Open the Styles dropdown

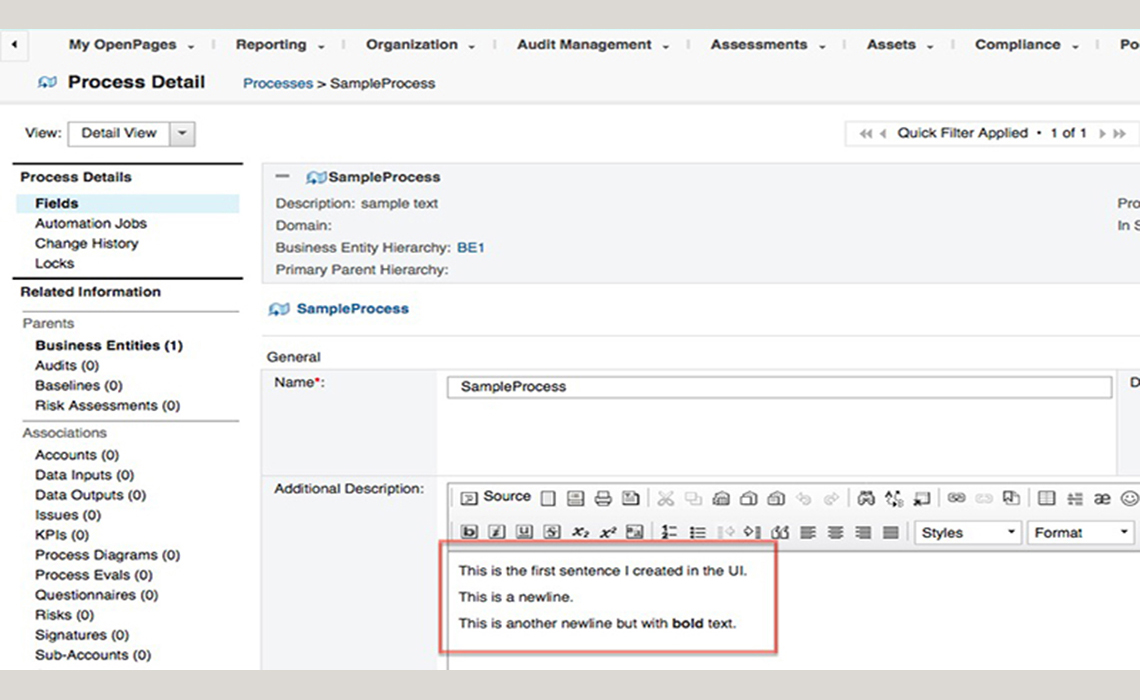[x=968, y=532]
